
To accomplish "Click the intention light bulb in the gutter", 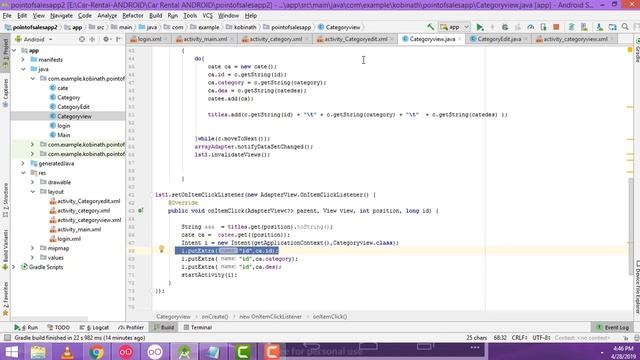I will tap(161, 249).
